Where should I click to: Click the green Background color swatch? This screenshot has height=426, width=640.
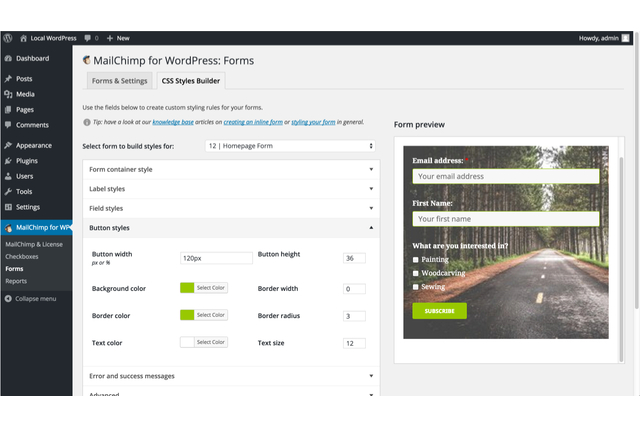[187, 288]
